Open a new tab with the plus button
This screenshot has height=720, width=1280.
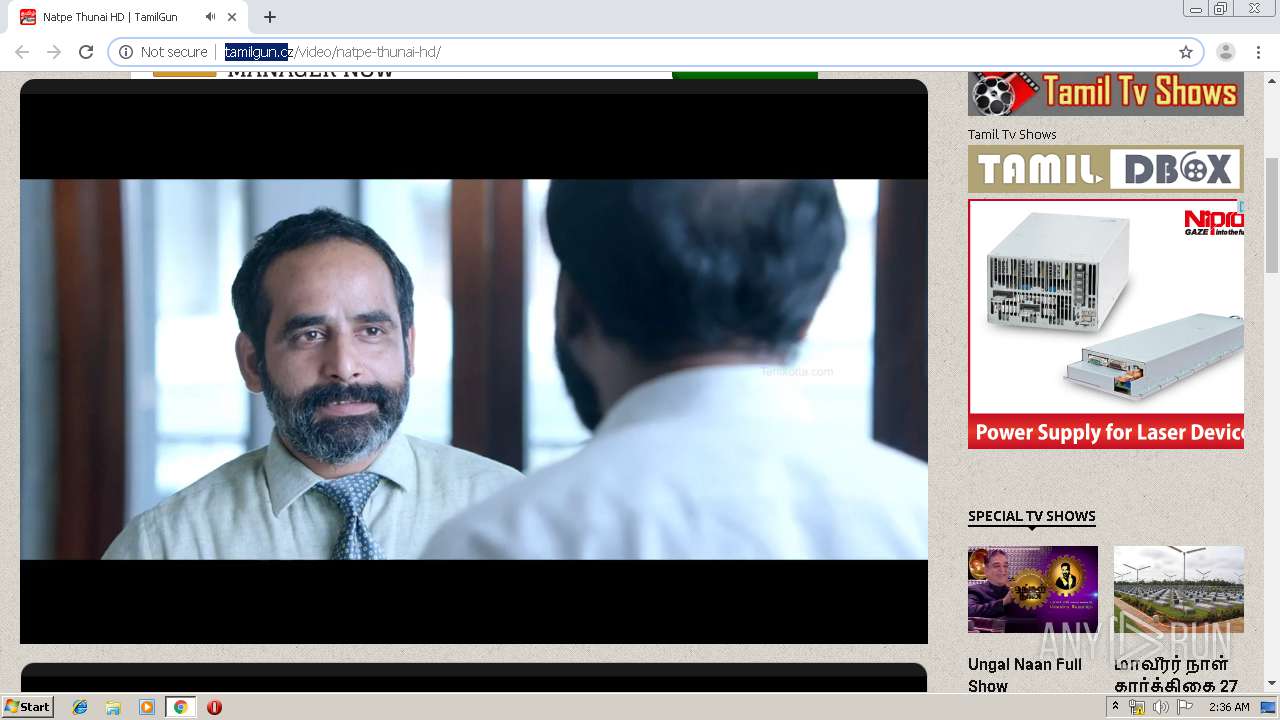(270, 17)
